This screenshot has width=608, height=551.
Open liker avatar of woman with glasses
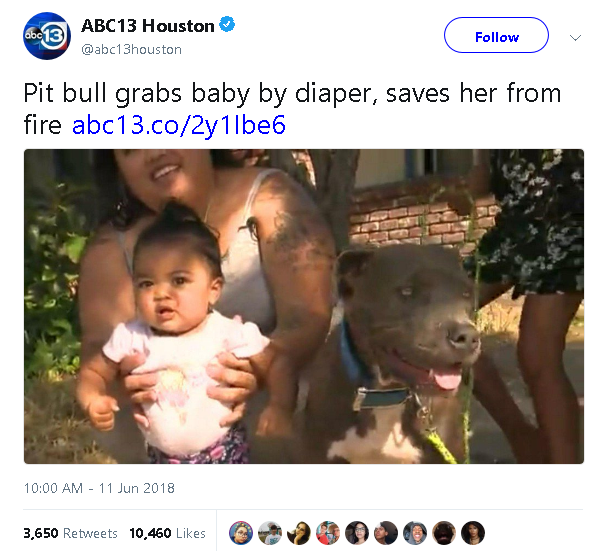tap(357, 533)
